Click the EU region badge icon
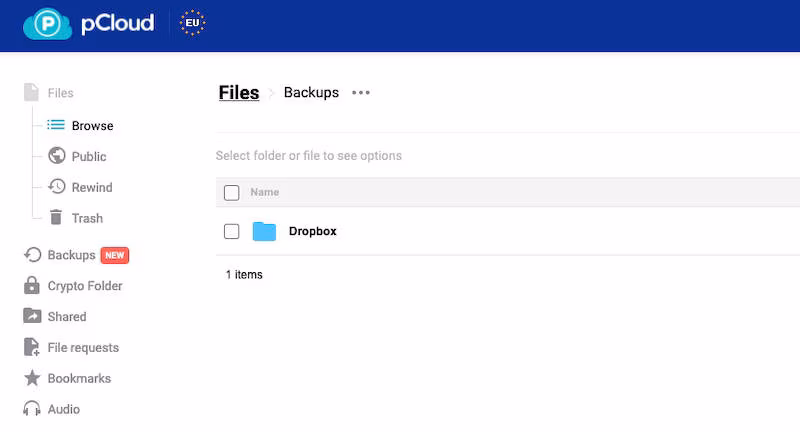The width and height of the screenshot is (800, 432). (191, 23)
